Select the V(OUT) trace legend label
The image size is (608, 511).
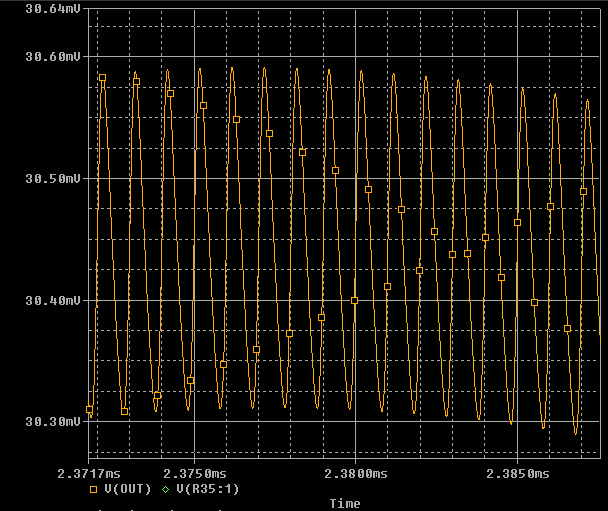128,489
